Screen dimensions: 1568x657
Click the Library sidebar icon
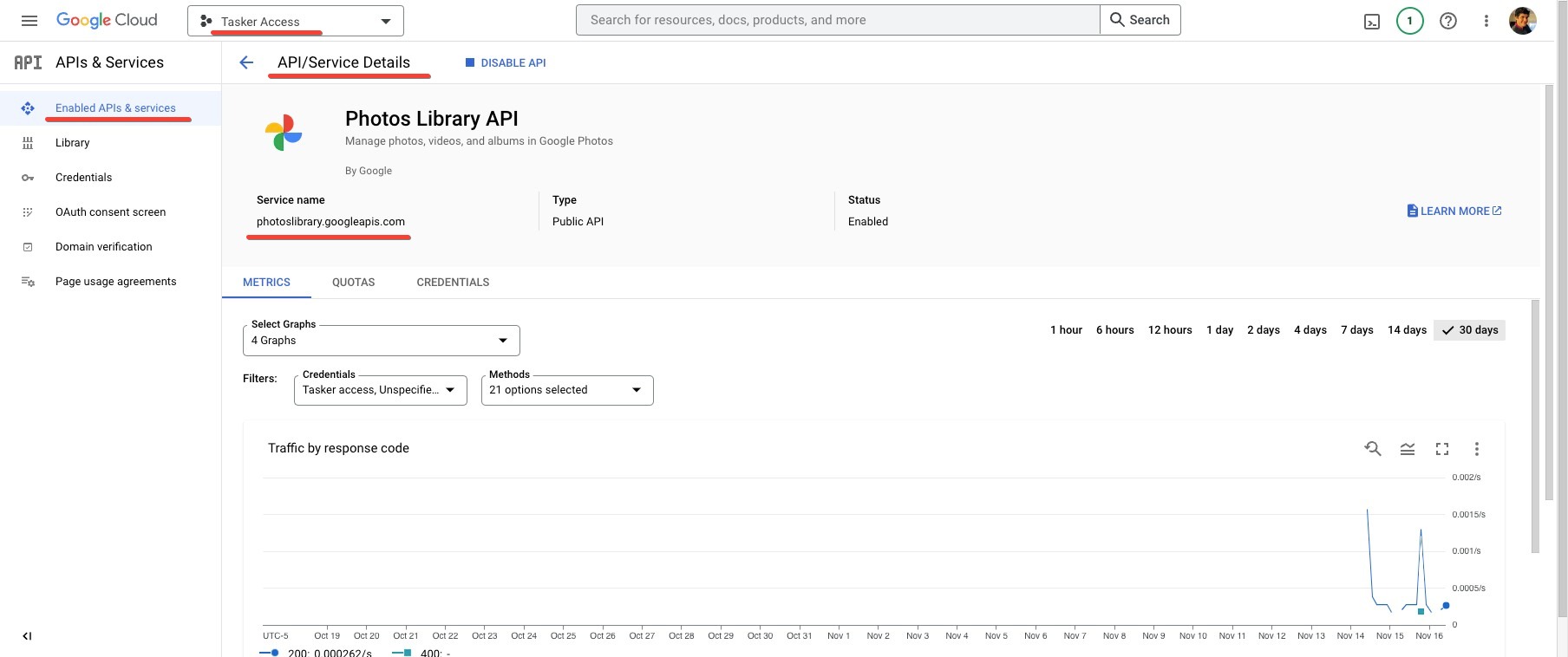pyautogui.click(x=28, y=143)
